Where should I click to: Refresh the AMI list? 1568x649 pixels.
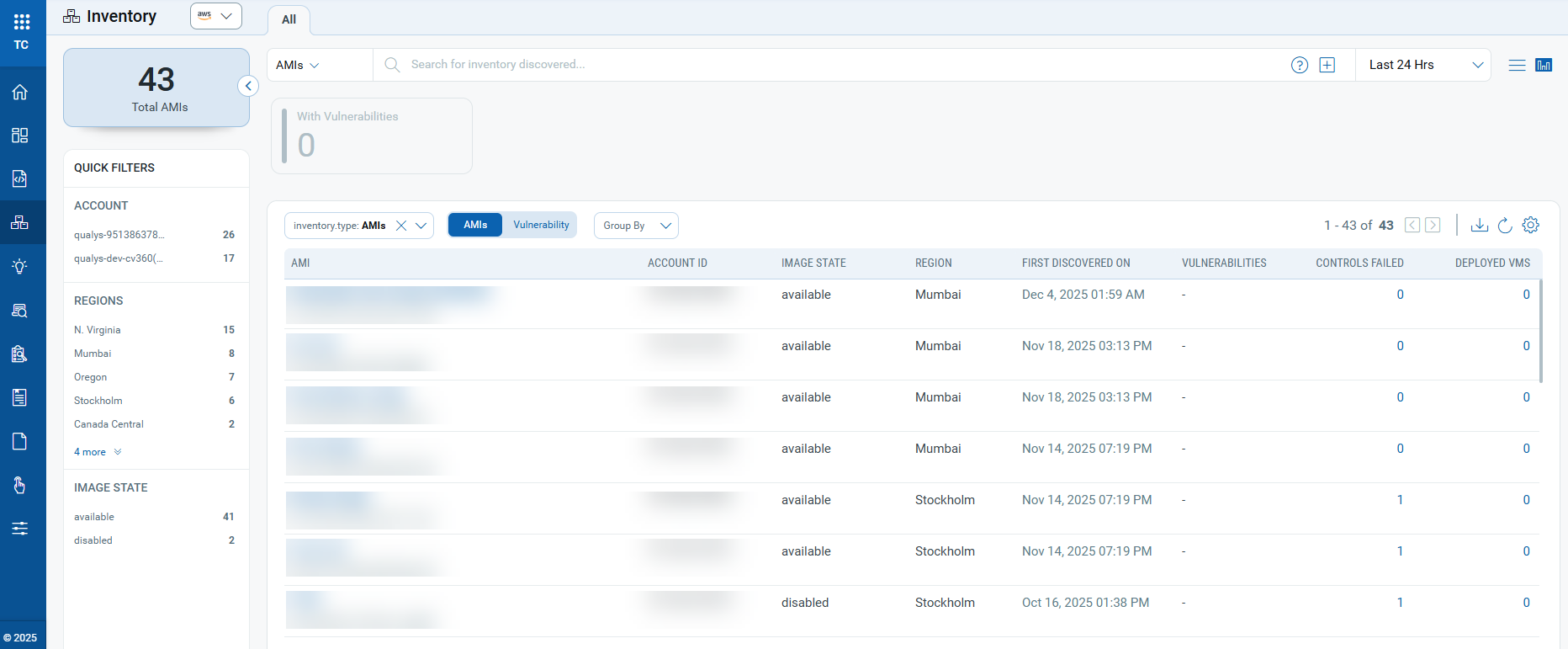click(1505, 226)
